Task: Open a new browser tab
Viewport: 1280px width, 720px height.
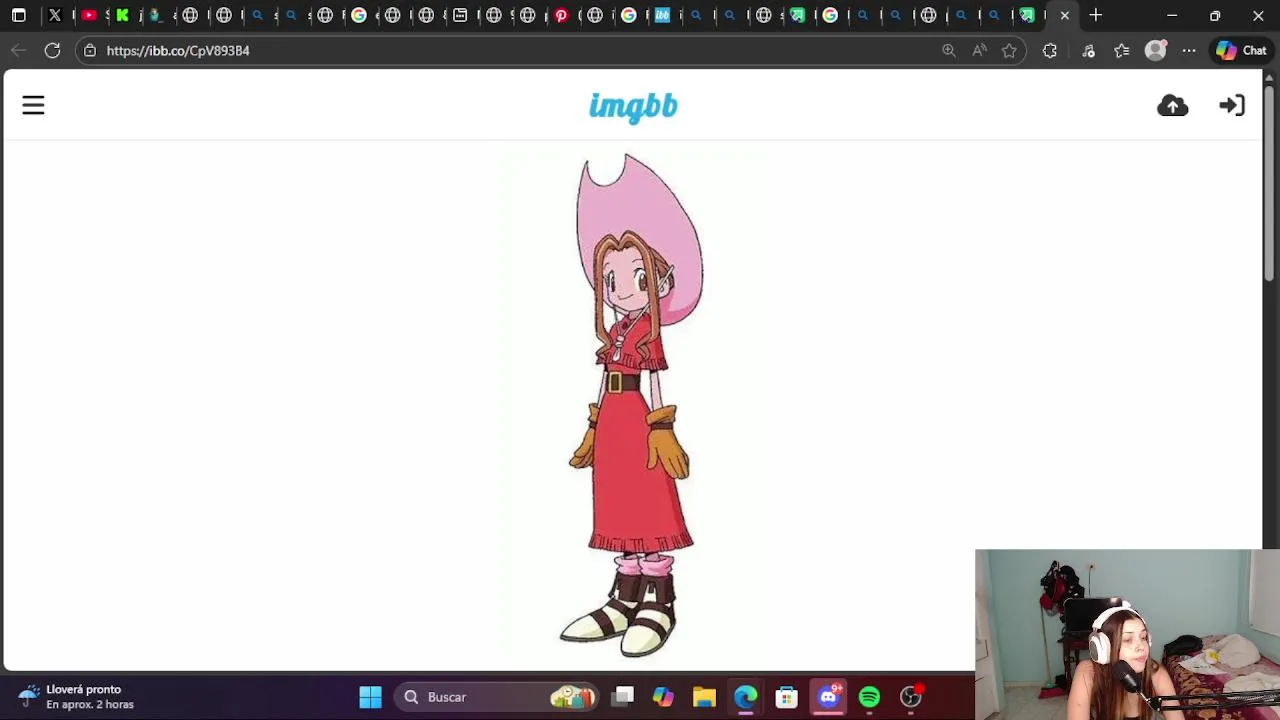Action: [1096, 15]
